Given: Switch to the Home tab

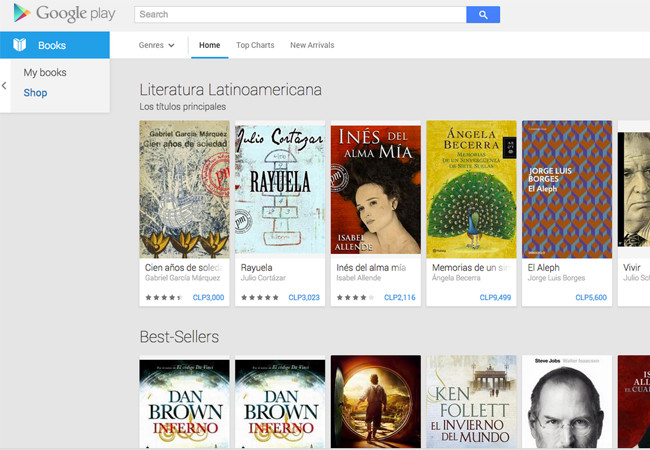Looking at the screenshot, I should pyautogui.click(x=209, y=45).
